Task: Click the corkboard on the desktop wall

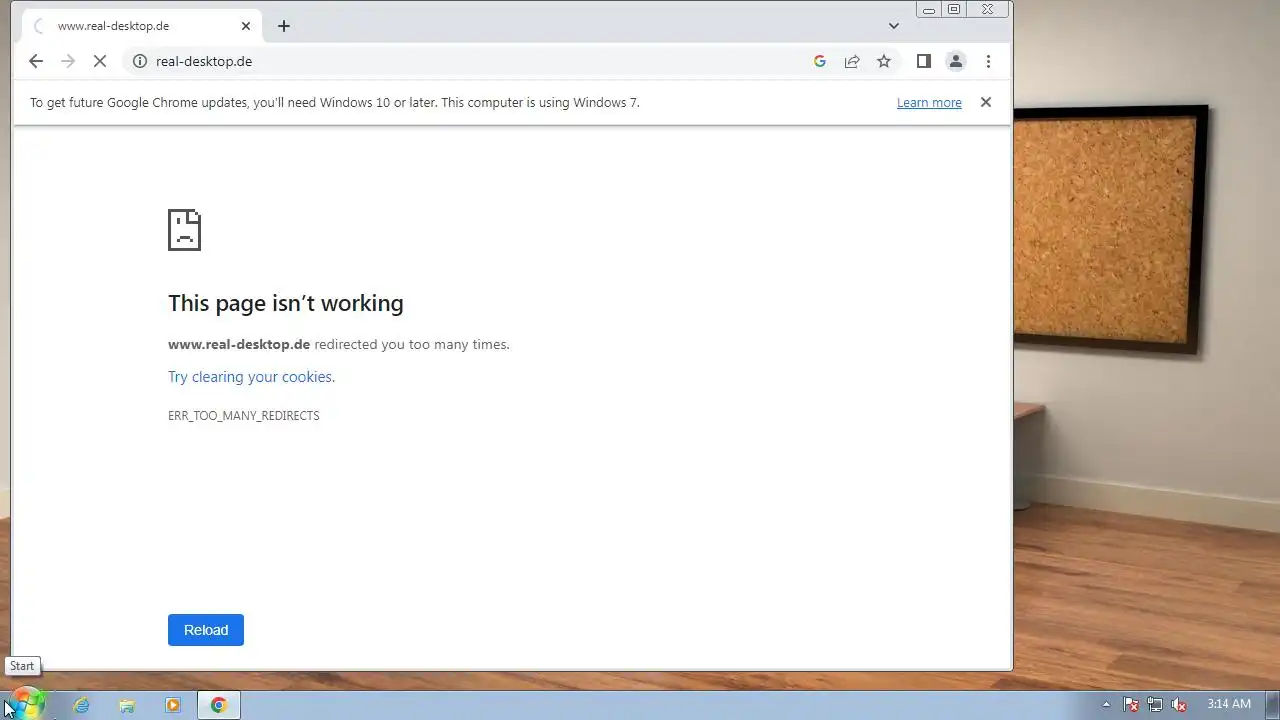Action: (x=1110, y=230)
